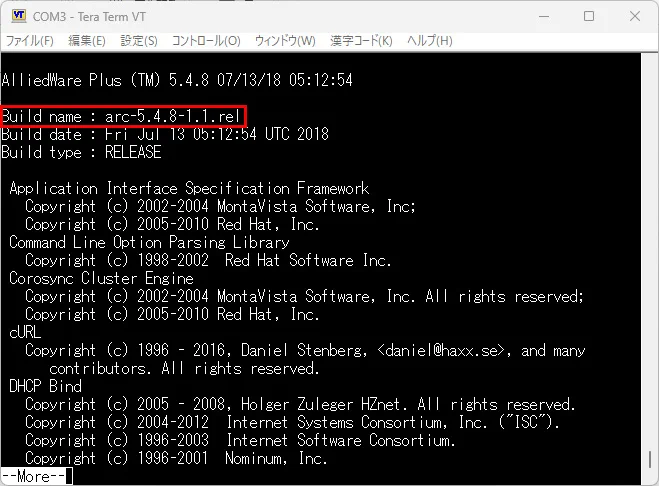Click the Build type : RELEASE line

tap(82, 152)
